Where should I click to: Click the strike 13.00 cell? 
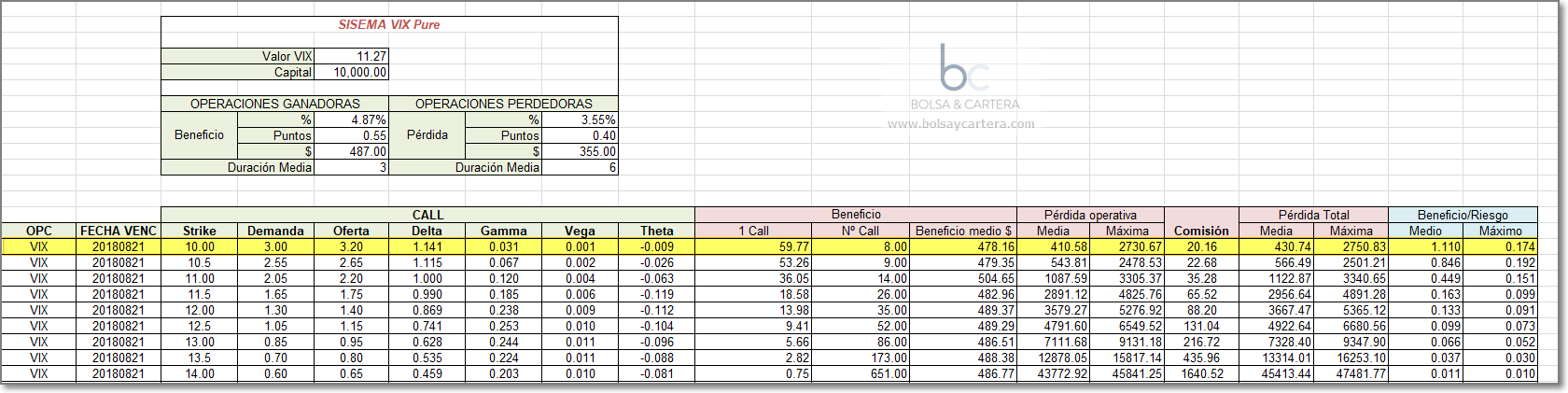pyautogui.click(x=200, y=342)
